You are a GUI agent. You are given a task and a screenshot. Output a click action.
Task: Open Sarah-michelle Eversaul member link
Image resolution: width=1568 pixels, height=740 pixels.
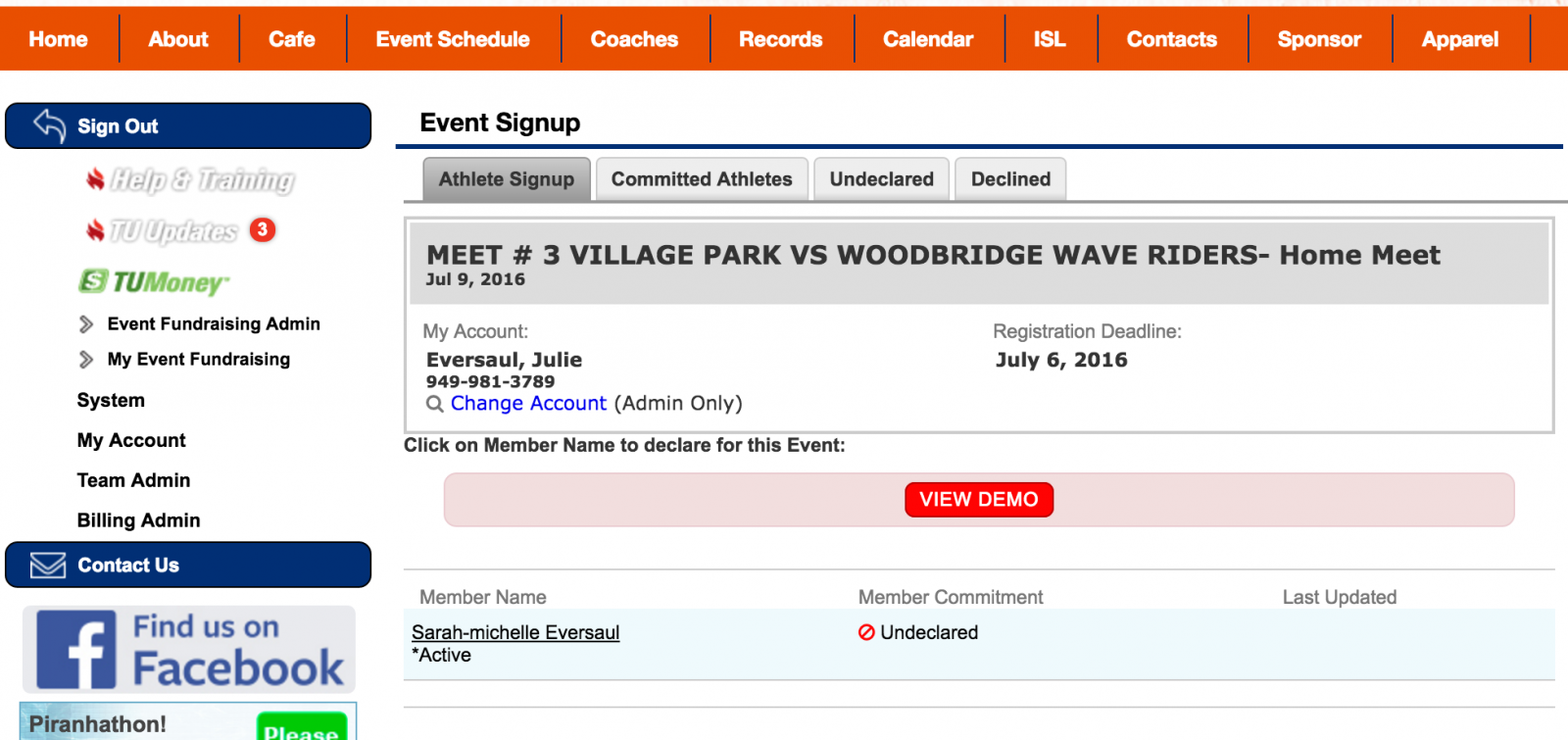515,632
